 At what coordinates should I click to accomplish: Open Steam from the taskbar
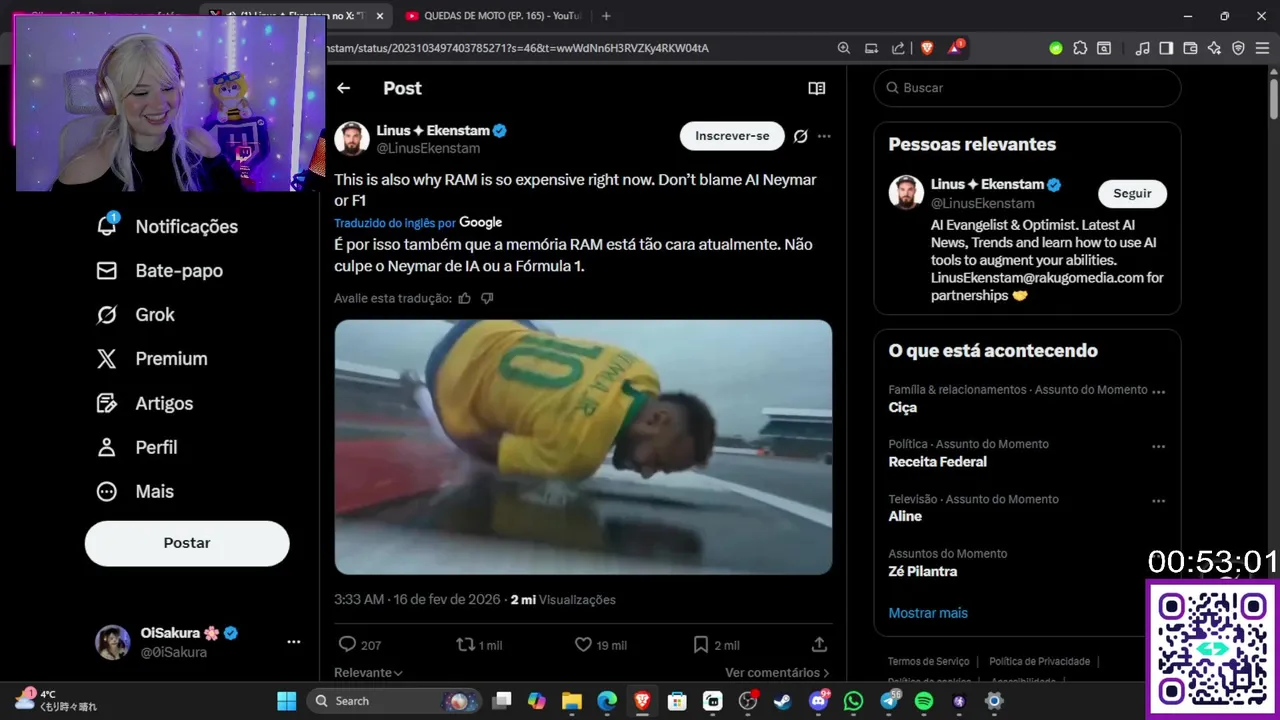(782, 701)
